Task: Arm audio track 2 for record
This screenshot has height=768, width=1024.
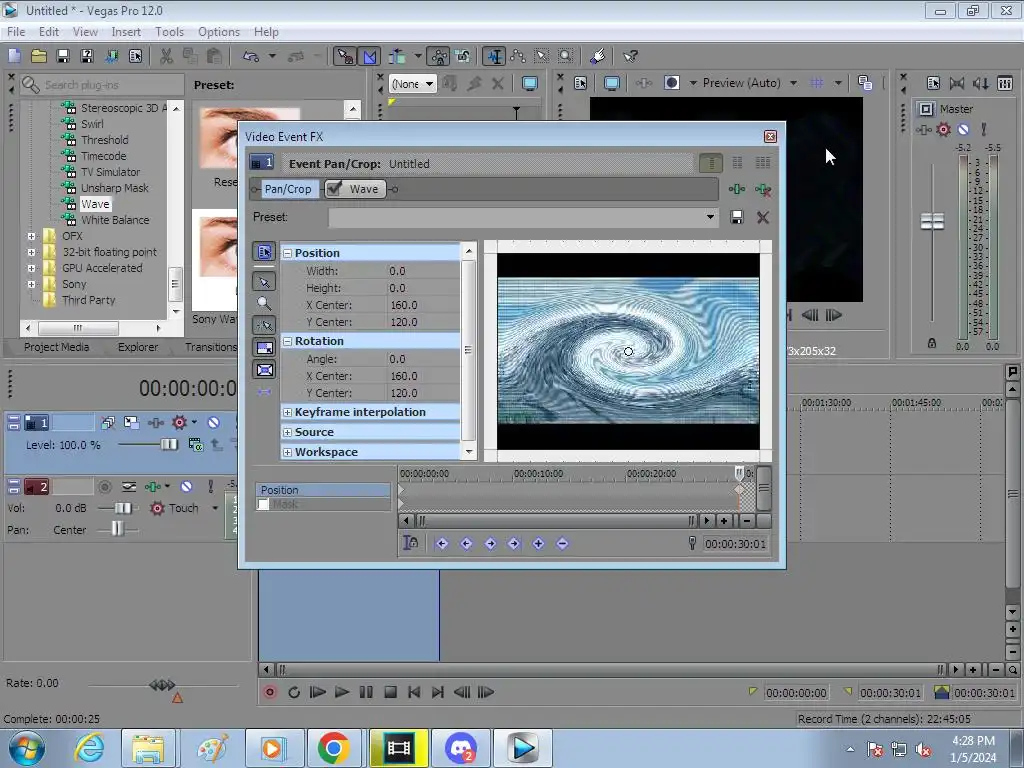Action: point(104,487)
